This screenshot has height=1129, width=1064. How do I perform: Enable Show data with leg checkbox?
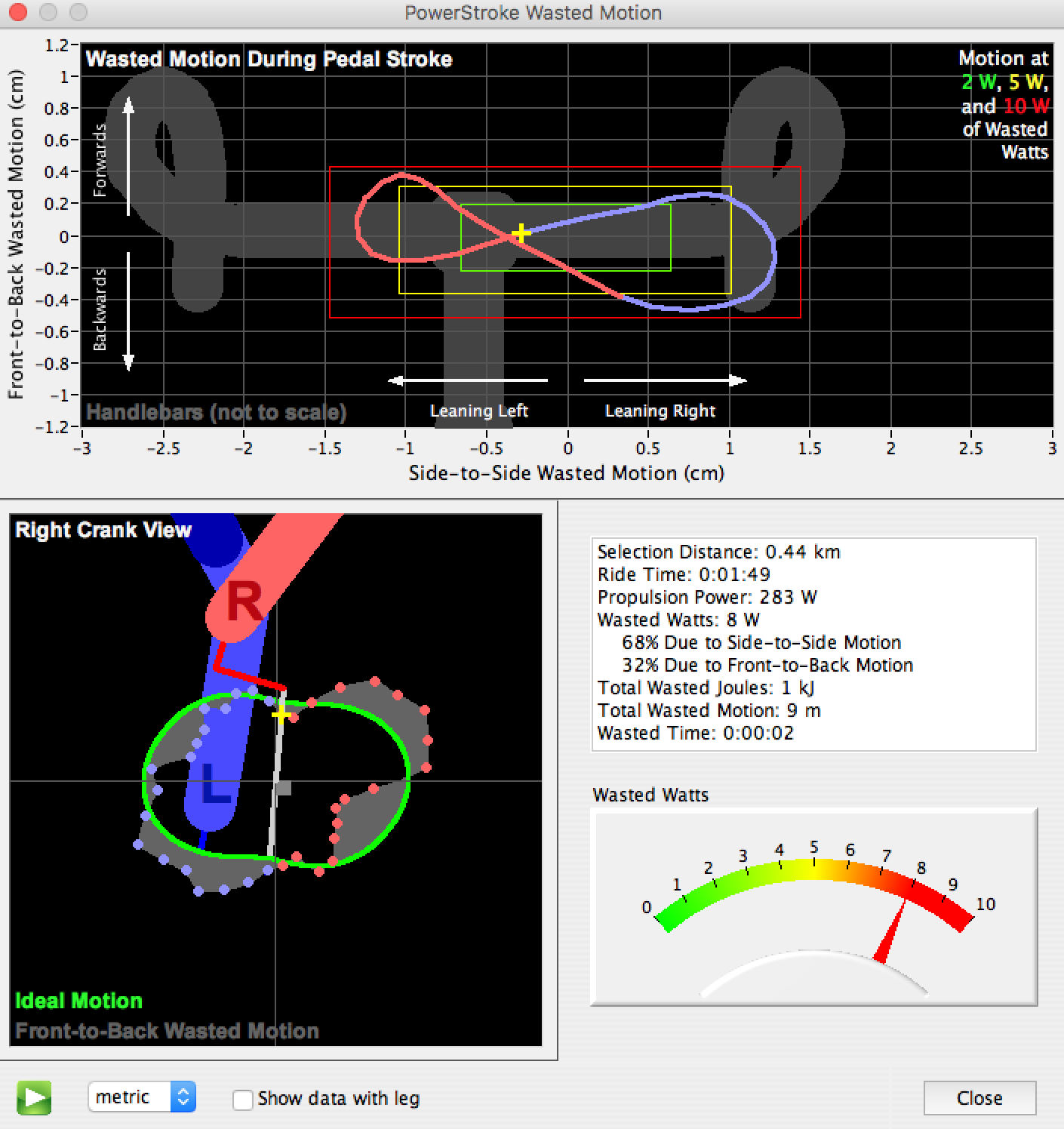243,1100
